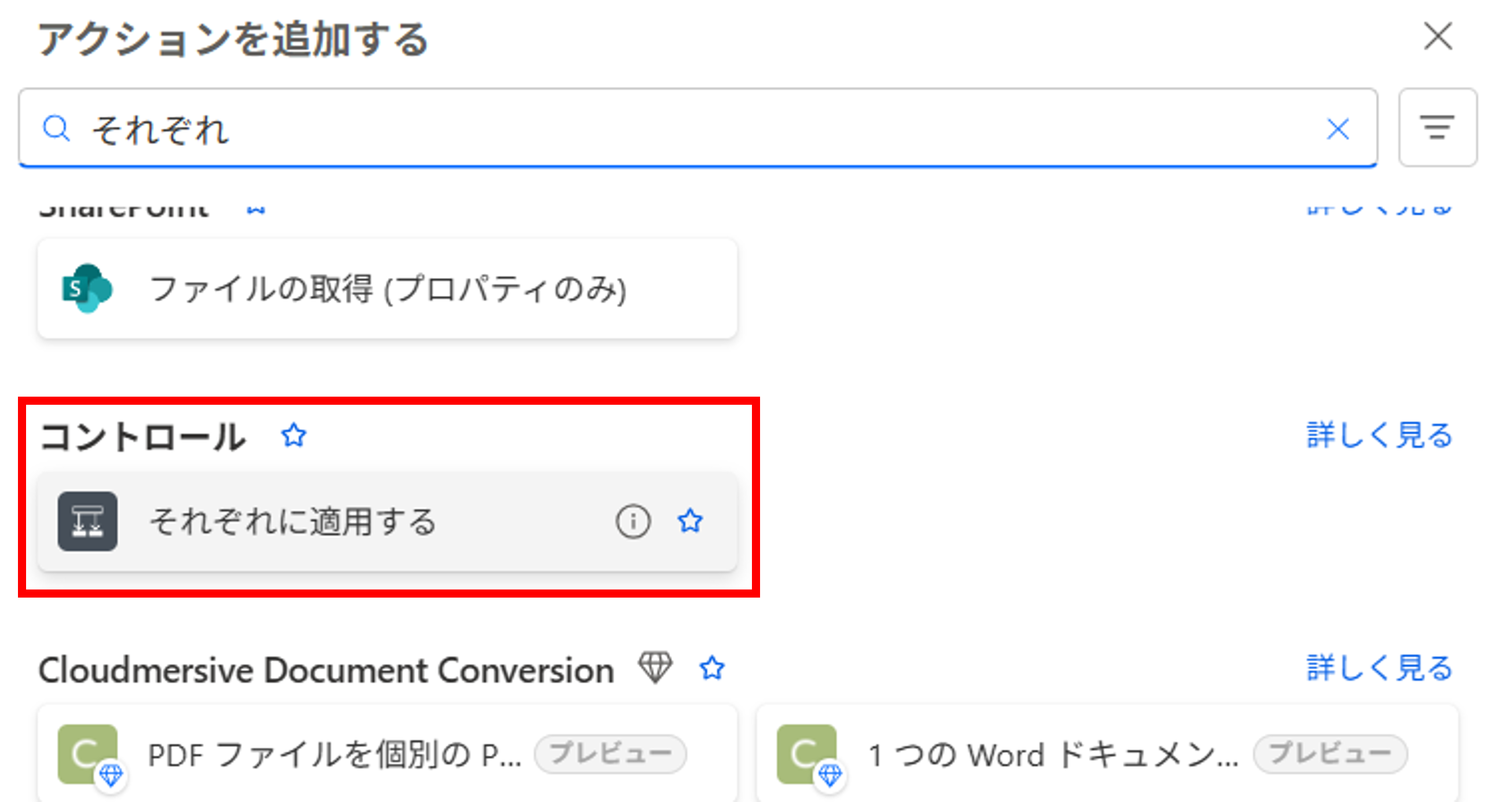Select ファイルの取得 (プロパティのみ) action
The image size is (1512, 802).
(x=388, y=288)
